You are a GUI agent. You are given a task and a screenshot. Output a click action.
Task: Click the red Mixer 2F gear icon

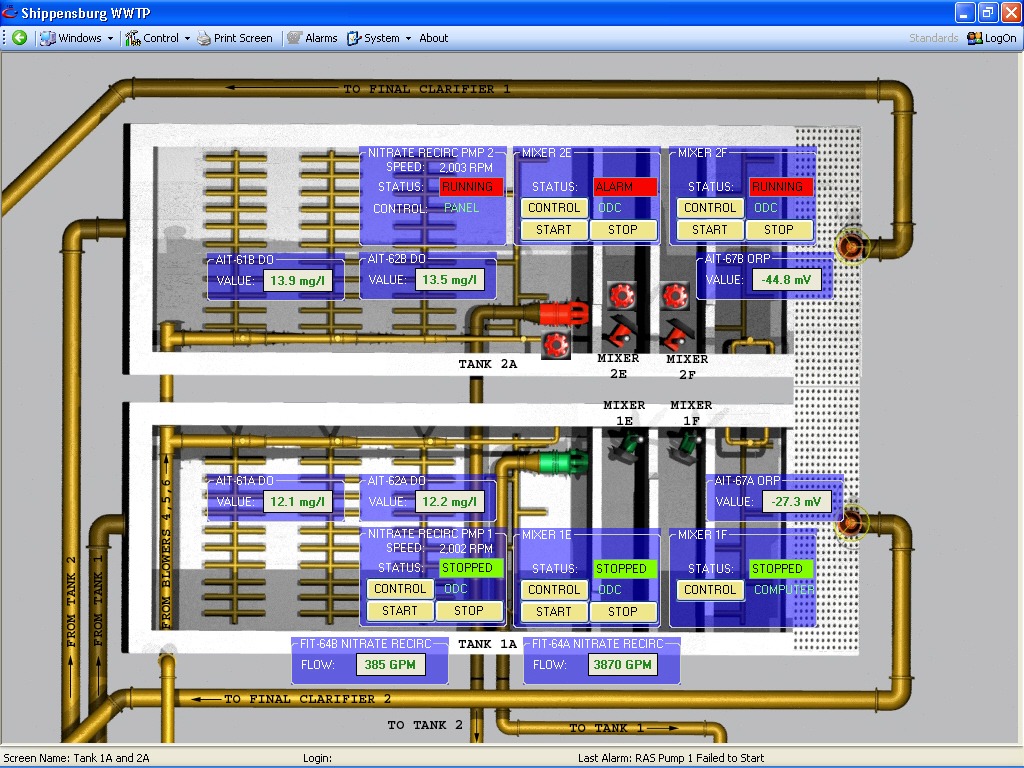(x=675, y=294)
